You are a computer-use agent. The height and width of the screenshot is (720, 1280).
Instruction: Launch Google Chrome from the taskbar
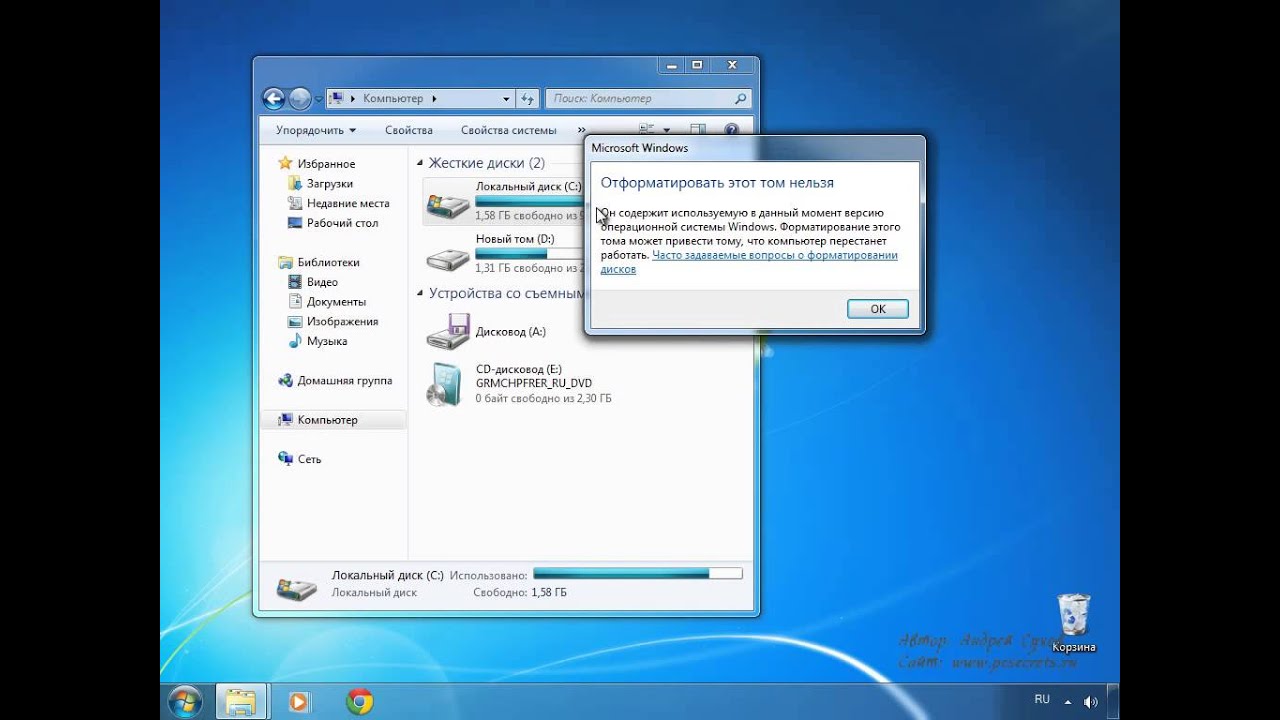(360, 702)
